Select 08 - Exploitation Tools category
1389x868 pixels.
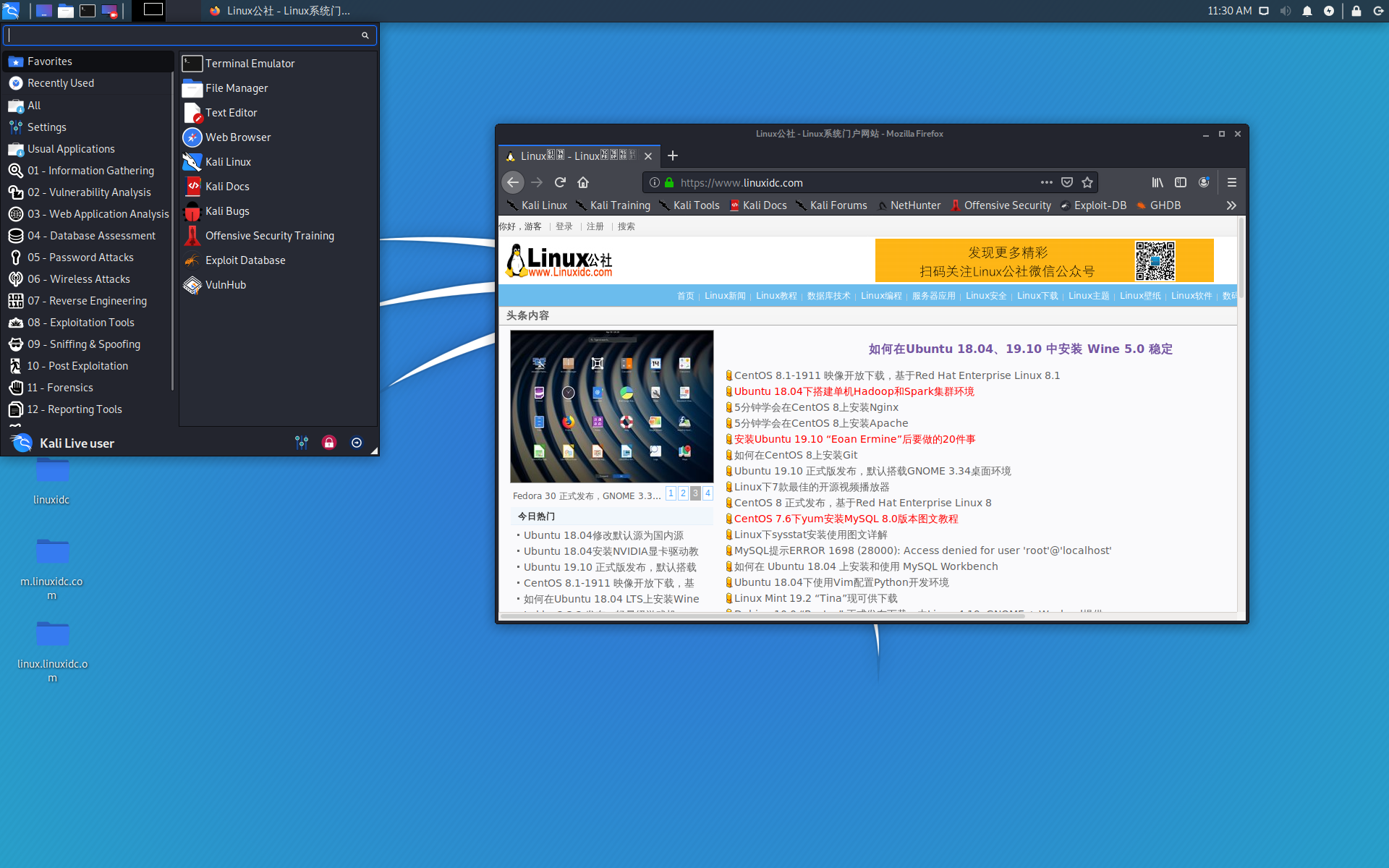(88, 323)
